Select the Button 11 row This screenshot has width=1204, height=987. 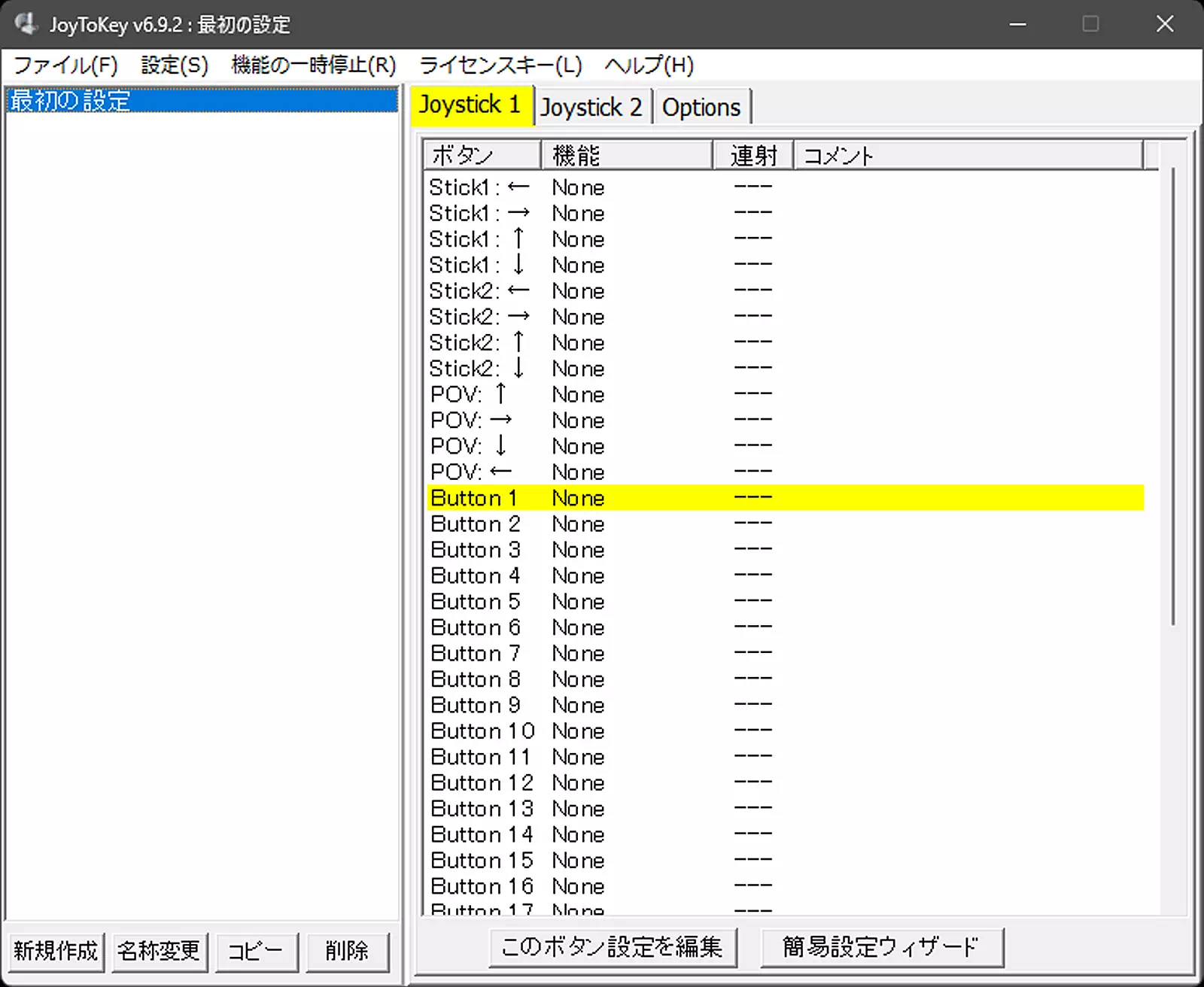coord(786,757)
